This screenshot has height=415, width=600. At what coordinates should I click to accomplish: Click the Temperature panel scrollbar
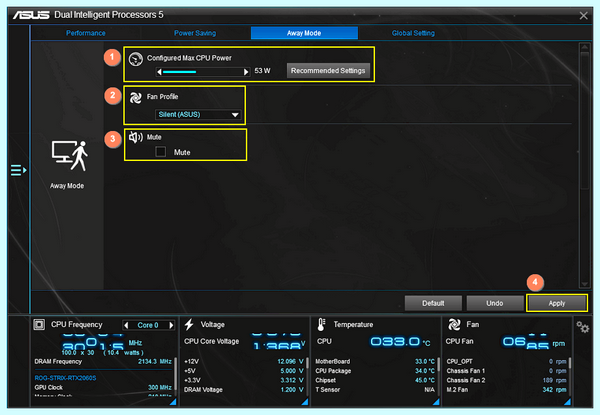[439, 376]
